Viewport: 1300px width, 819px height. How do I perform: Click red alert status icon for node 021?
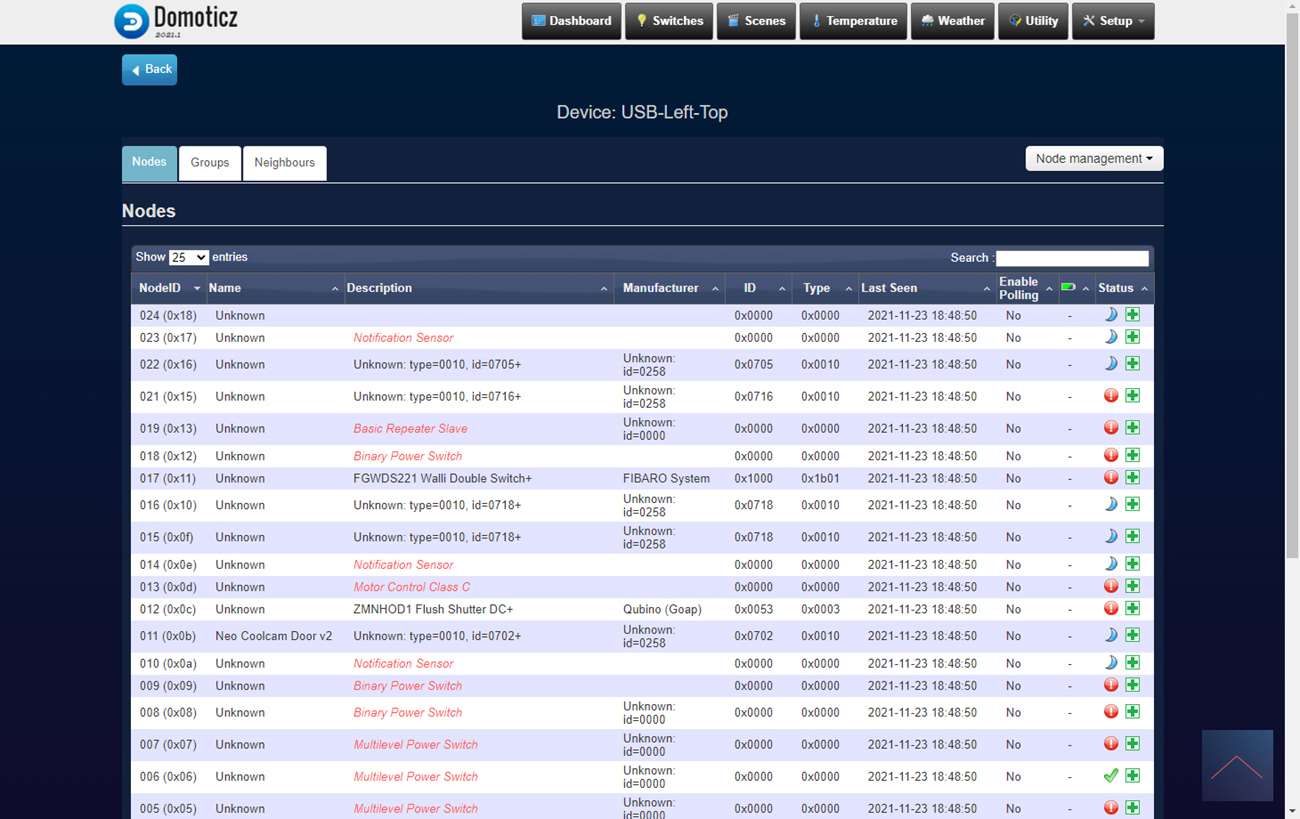[x=1110, y=396]
